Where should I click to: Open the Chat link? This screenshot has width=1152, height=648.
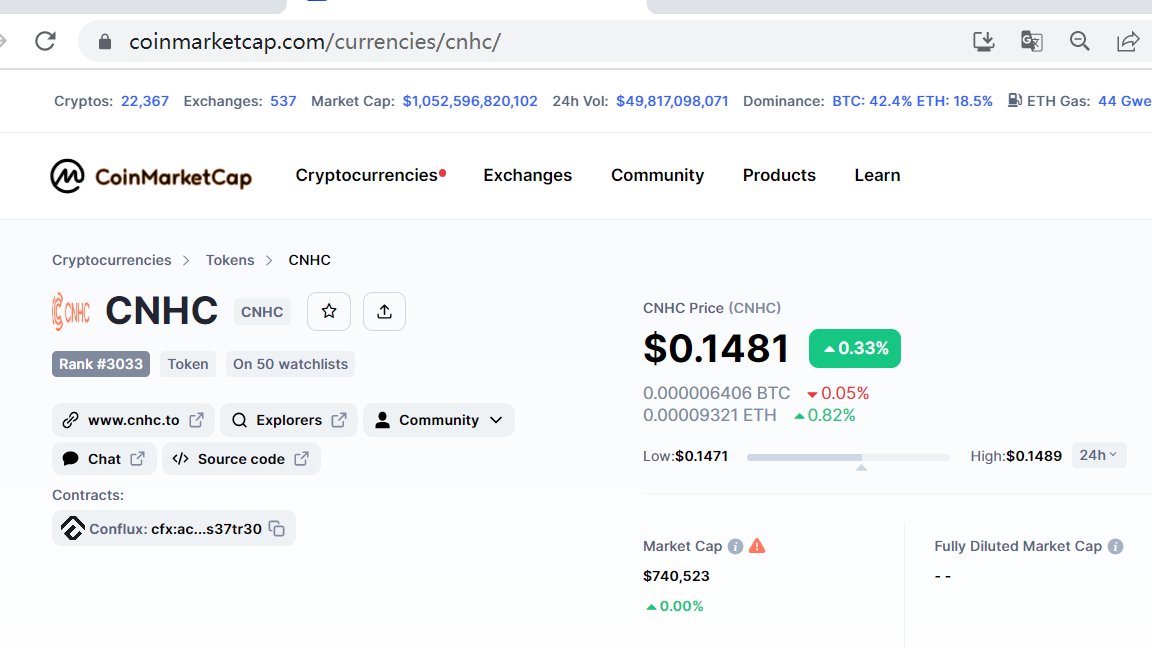[x=104, y=459]
